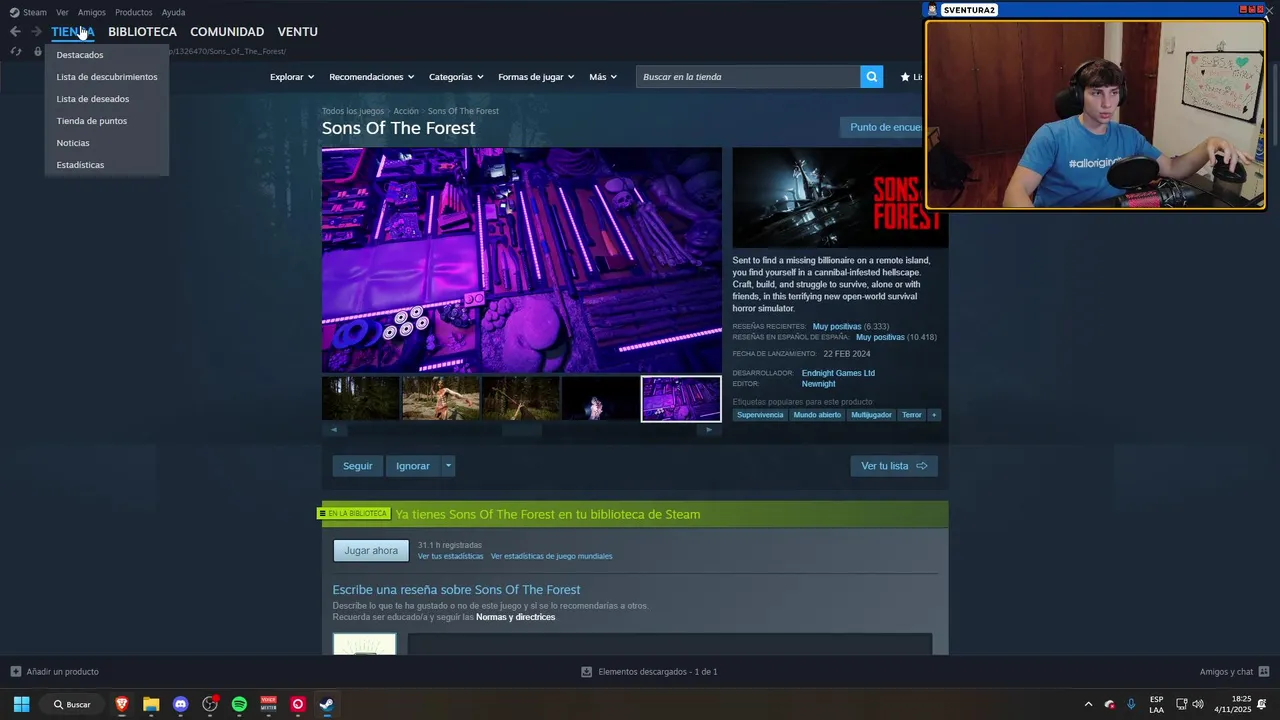Screen dimensions: 1280x720
Task: Open the red circle app on taskbar
Action: pyautogui.click(x=297, y=704)
